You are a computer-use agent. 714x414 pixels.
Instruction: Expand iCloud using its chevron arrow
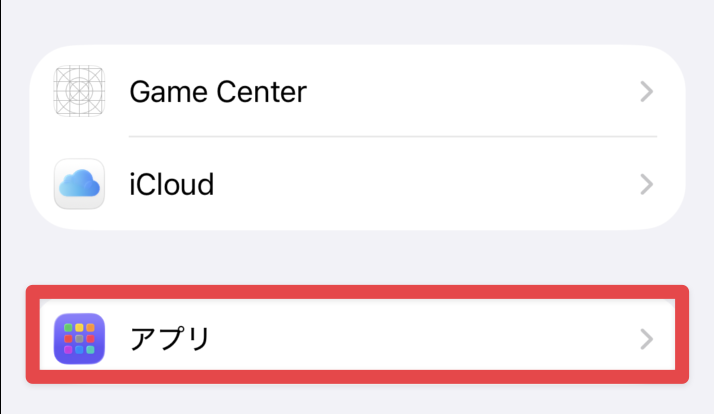click(647, 184)
